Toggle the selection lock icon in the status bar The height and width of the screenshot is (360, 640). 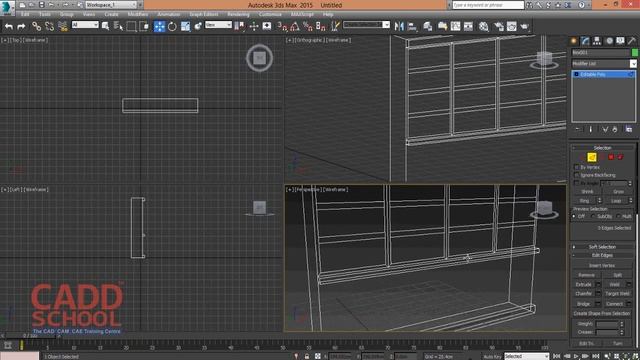[x=307, y=356]
